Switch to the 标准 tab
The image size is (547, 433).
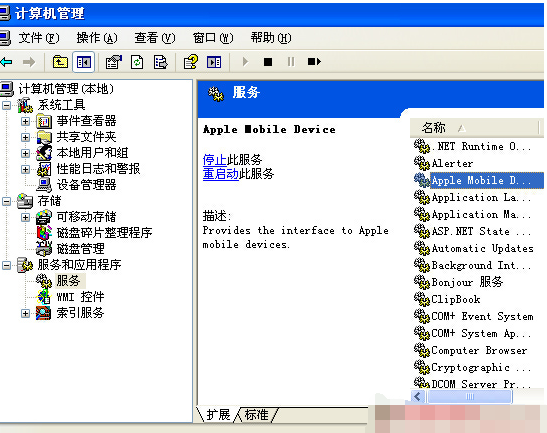click(257, 415)
